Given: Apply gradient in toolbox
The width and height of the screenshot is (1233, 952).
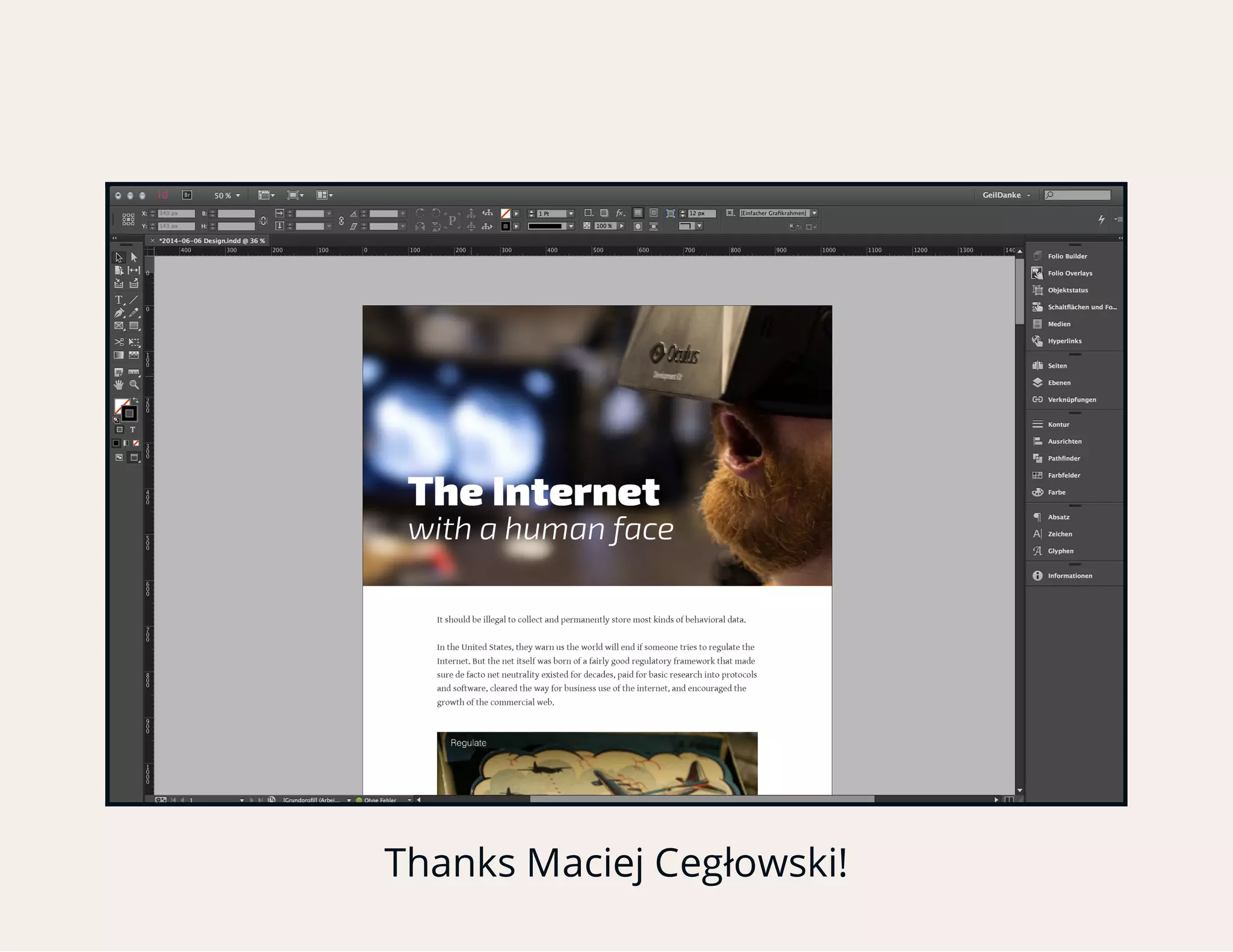Looking at the screenshot, I should pyautogui.click(x=126, y=443).
